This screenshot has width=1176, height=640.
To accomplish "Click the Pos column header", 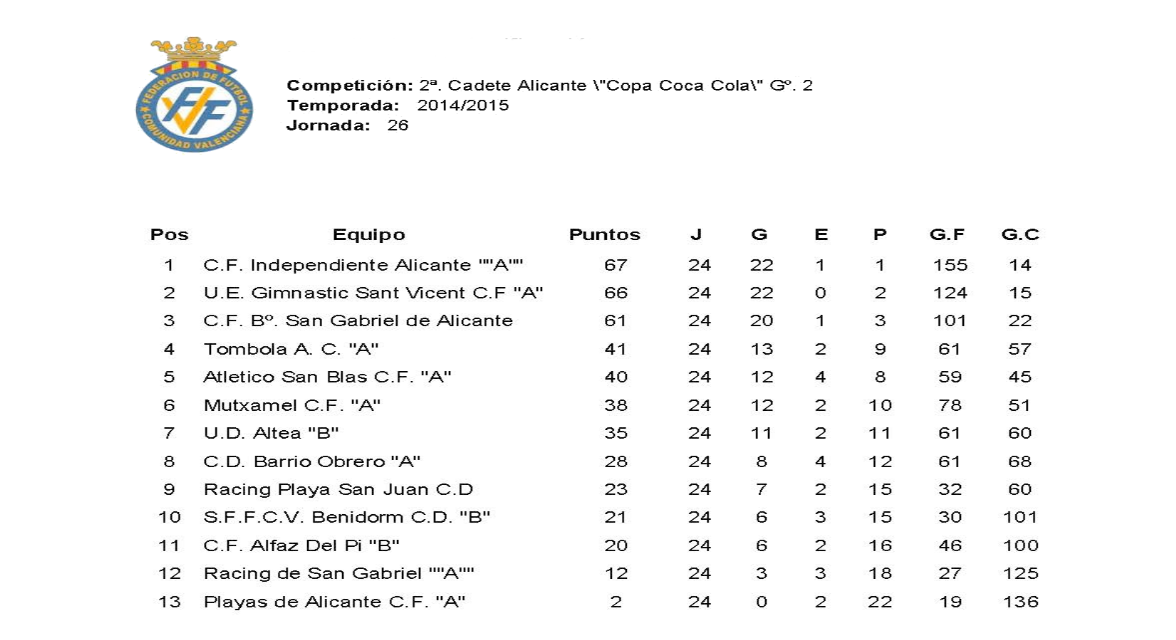I will [x=169, y=235].
